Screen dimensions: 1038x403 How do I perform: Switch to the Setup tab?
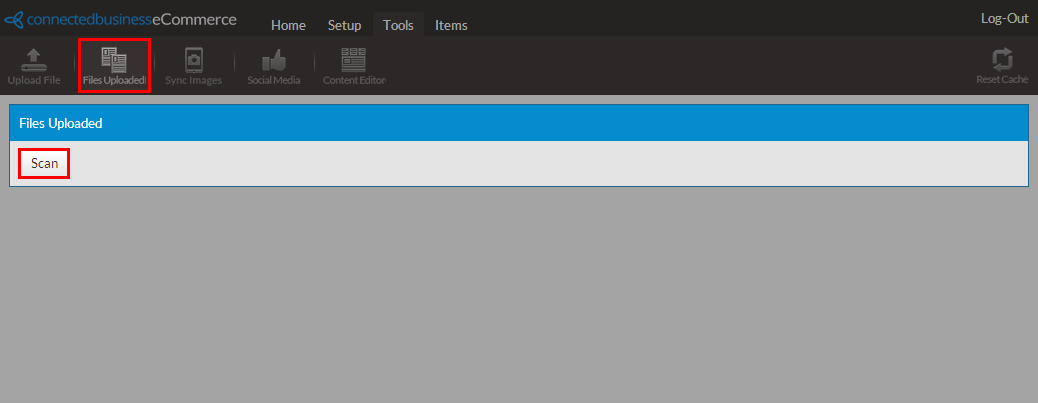click(344, 25)
